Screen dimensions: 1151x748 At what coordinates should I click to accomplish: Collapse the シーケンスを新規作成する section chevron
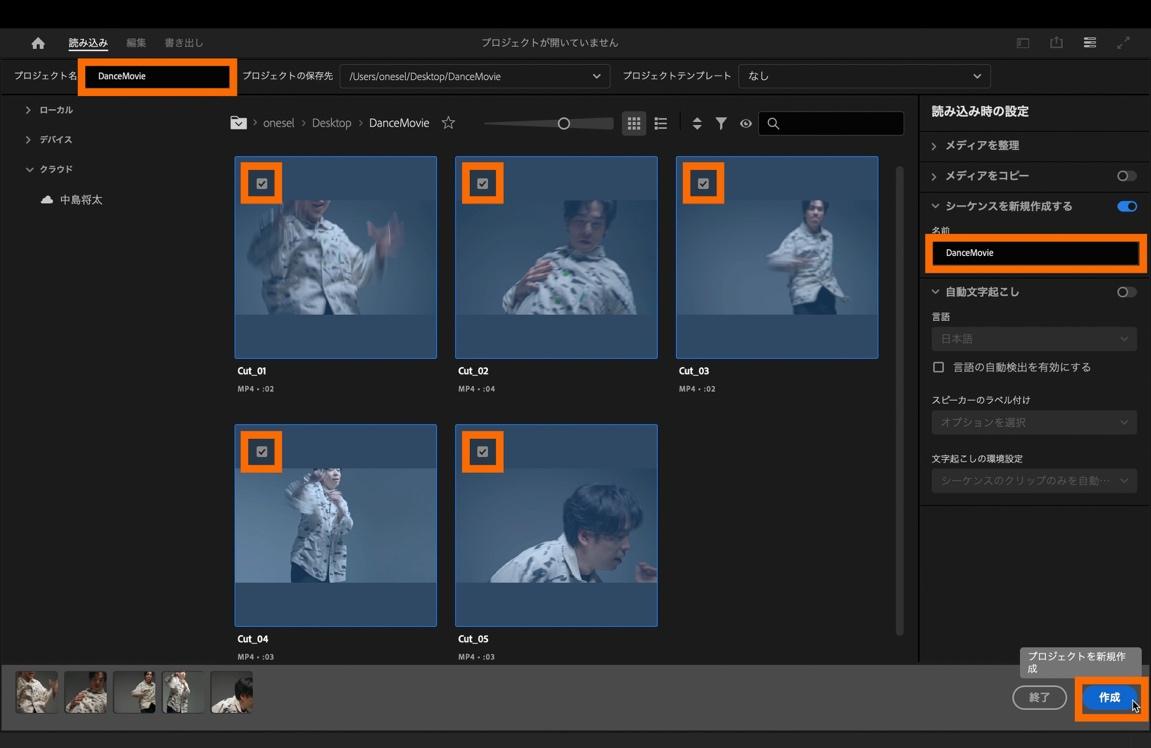click(935, 206)
